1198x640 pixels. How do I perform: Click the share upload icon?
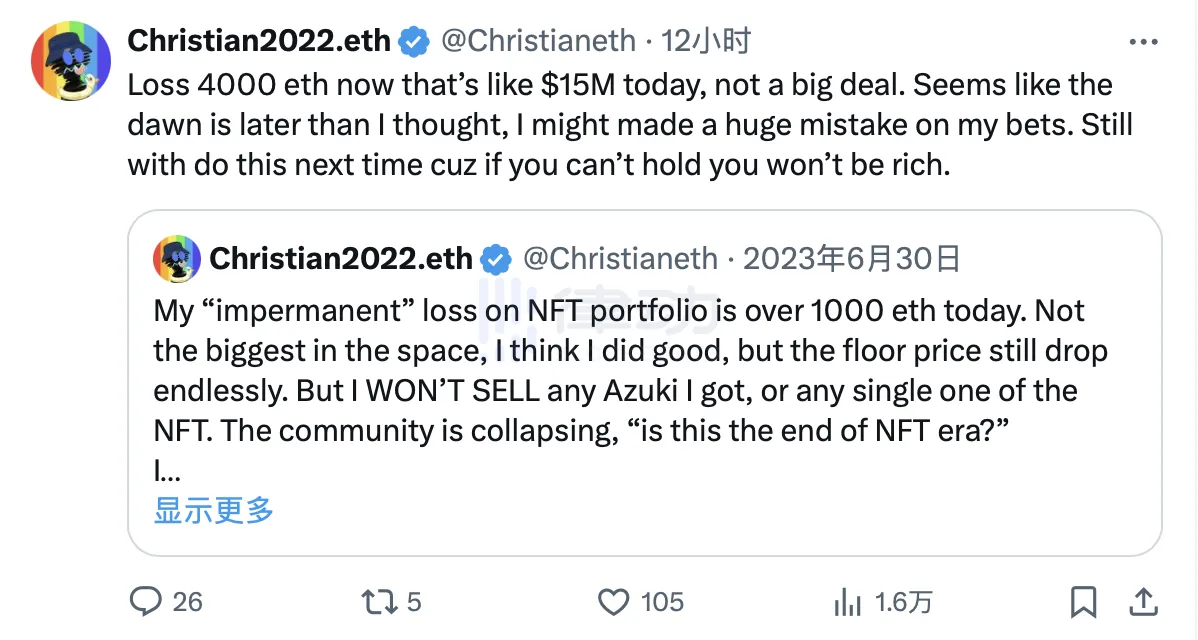[x=1143, y=601]
